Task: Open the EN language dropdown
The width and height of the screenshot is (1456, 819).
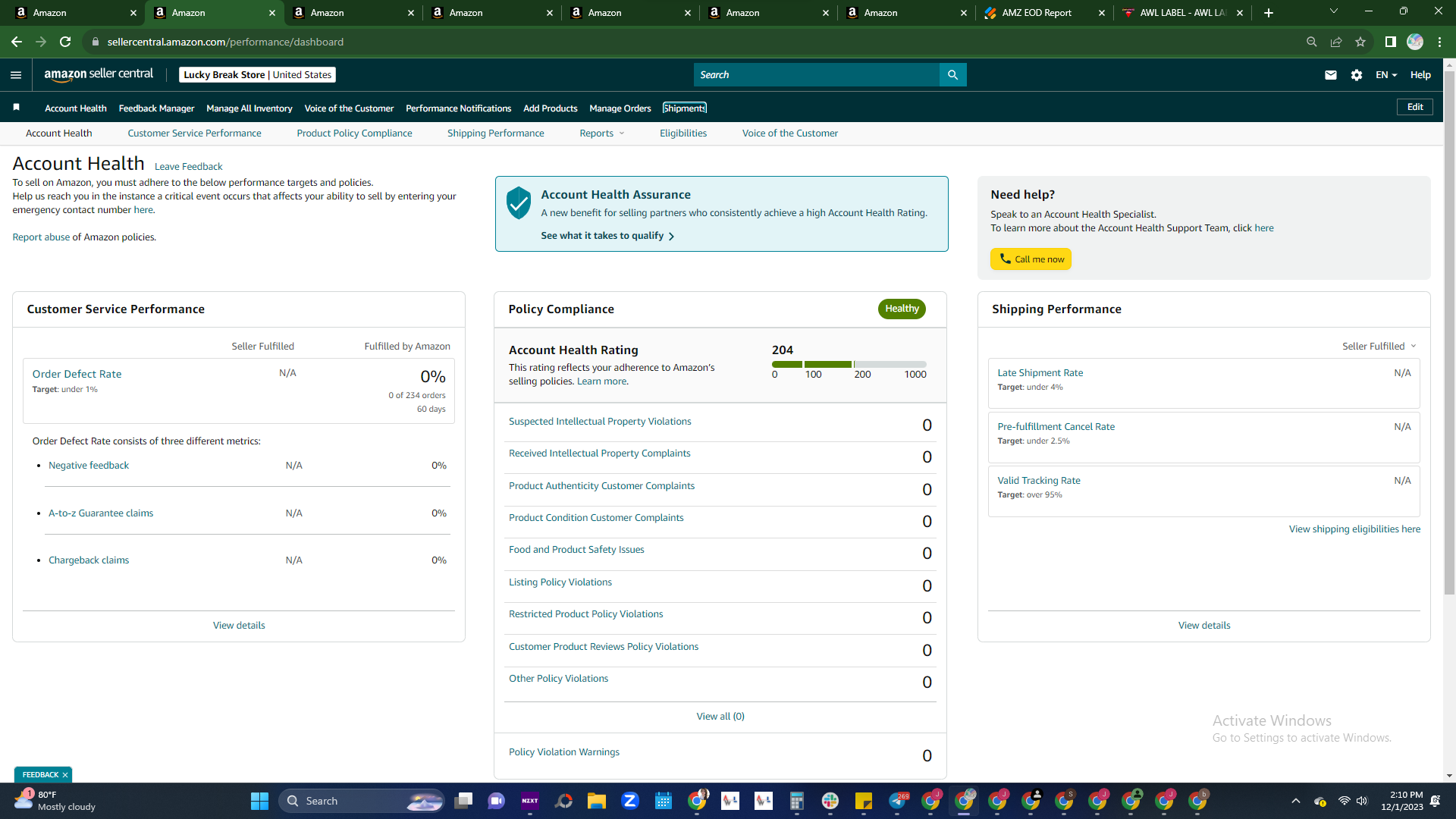Action: (1386, 74)
